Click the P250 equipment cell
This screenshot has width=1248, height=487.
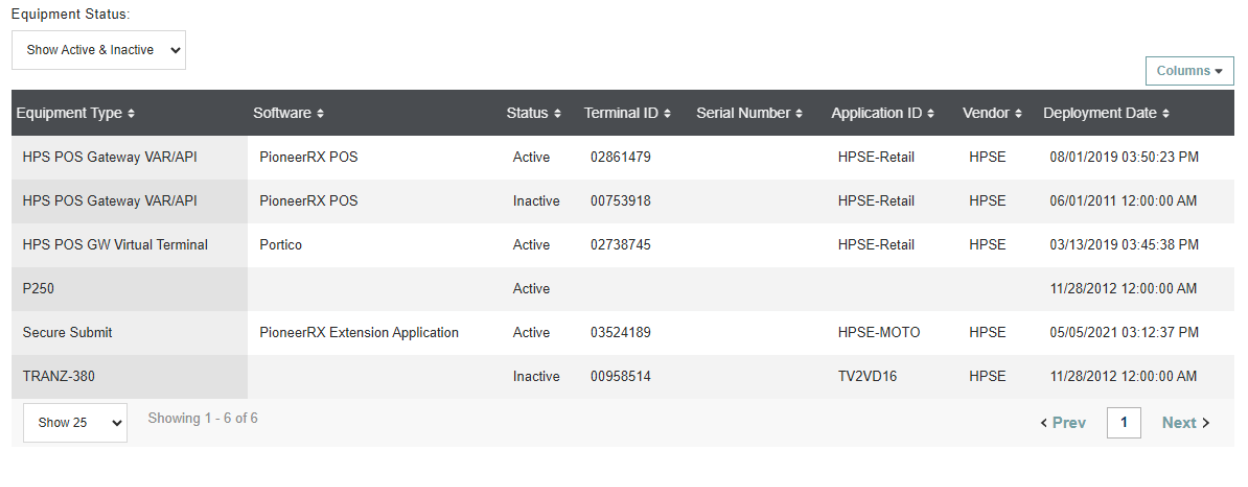coord(39,289)
